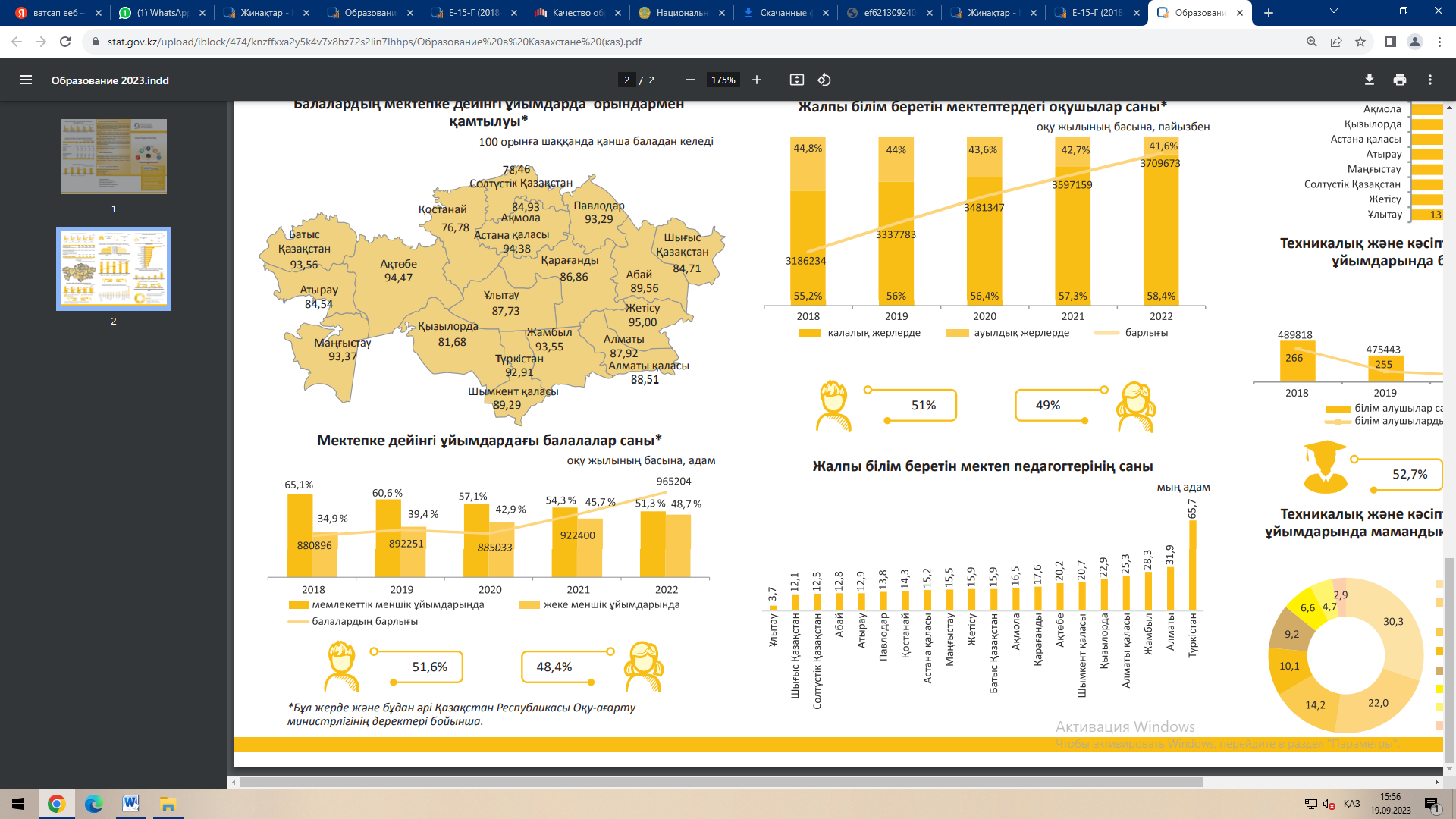Image resolution: width=1456 pixels, height=819 pixels.
Task: Open a new browser tab
Action: (x=1269, y=13)
